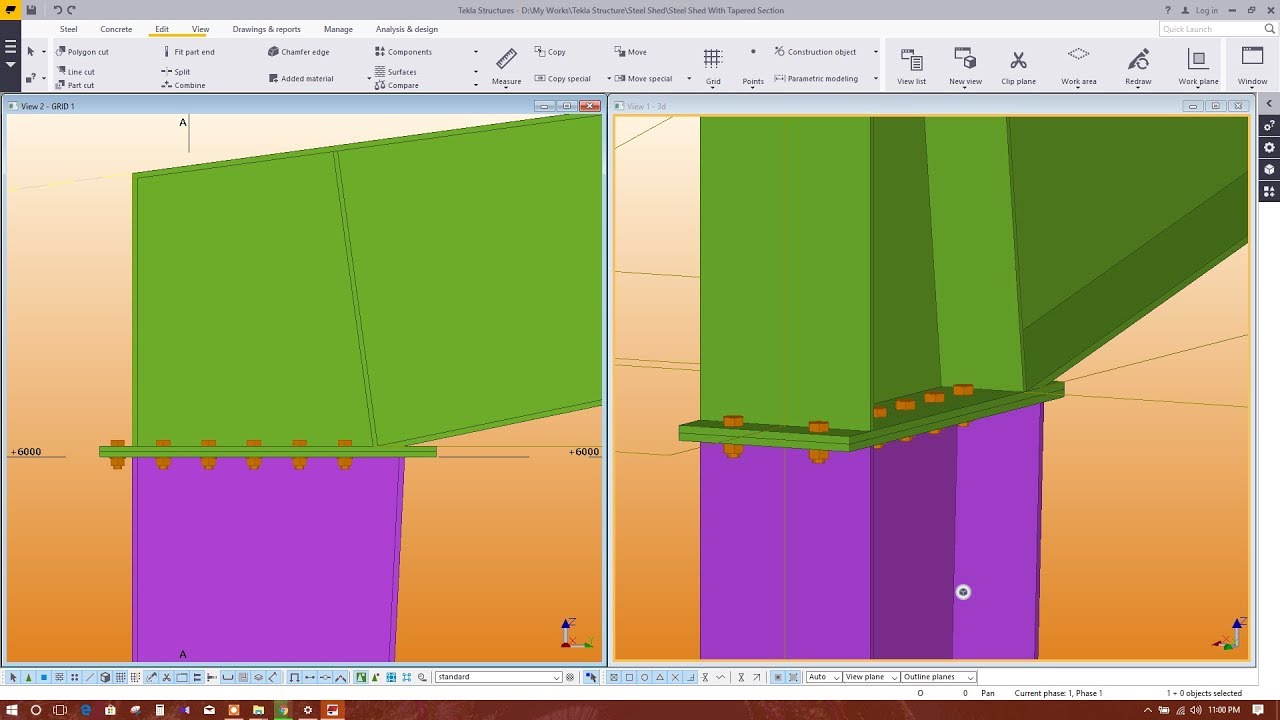Open the Outline planes rendering dropdown
This screenshot has height=720, width=1280.
point(935,677)
